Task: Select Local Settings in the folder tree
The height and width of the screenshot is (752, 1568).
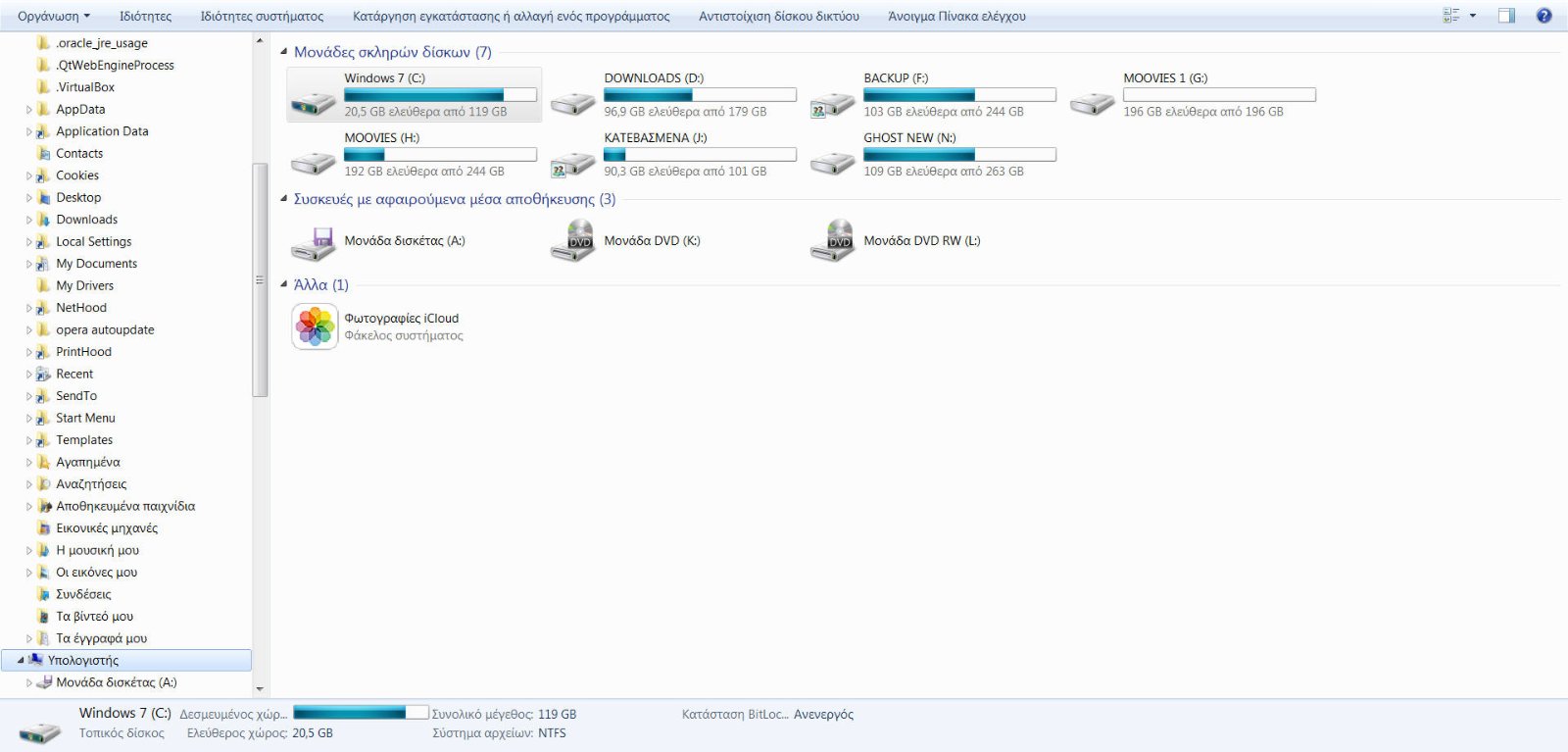Action: coord(93,241)
